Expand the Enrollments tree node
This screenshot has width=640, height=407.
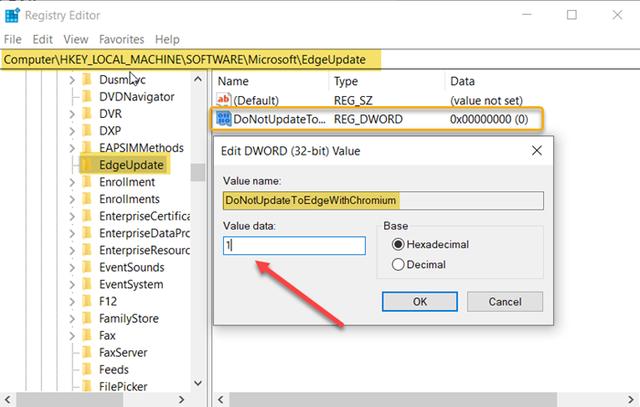tap(72, 199)
